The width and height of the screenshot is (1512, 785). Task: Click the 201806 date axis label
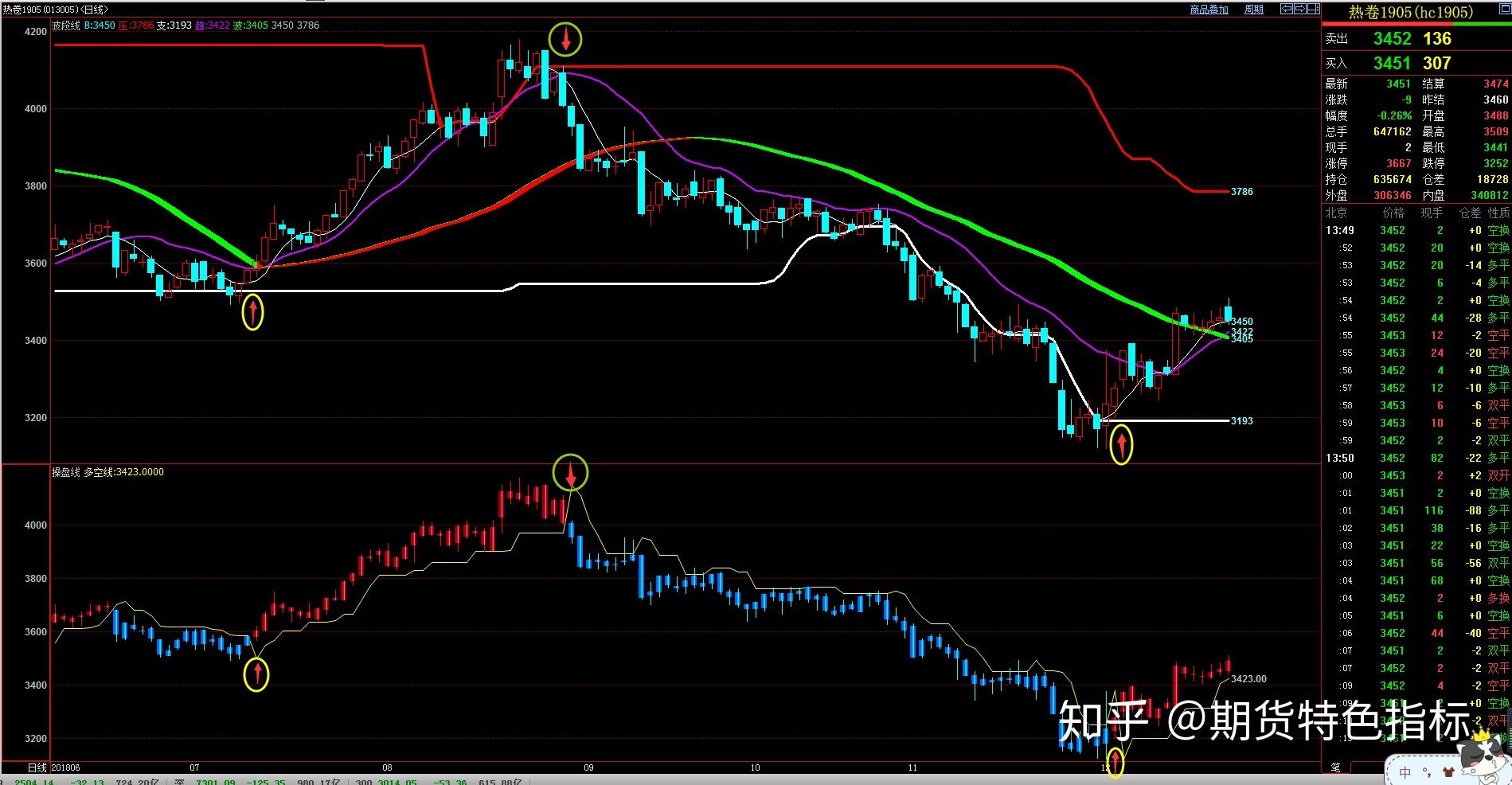[x=65, y=768]
